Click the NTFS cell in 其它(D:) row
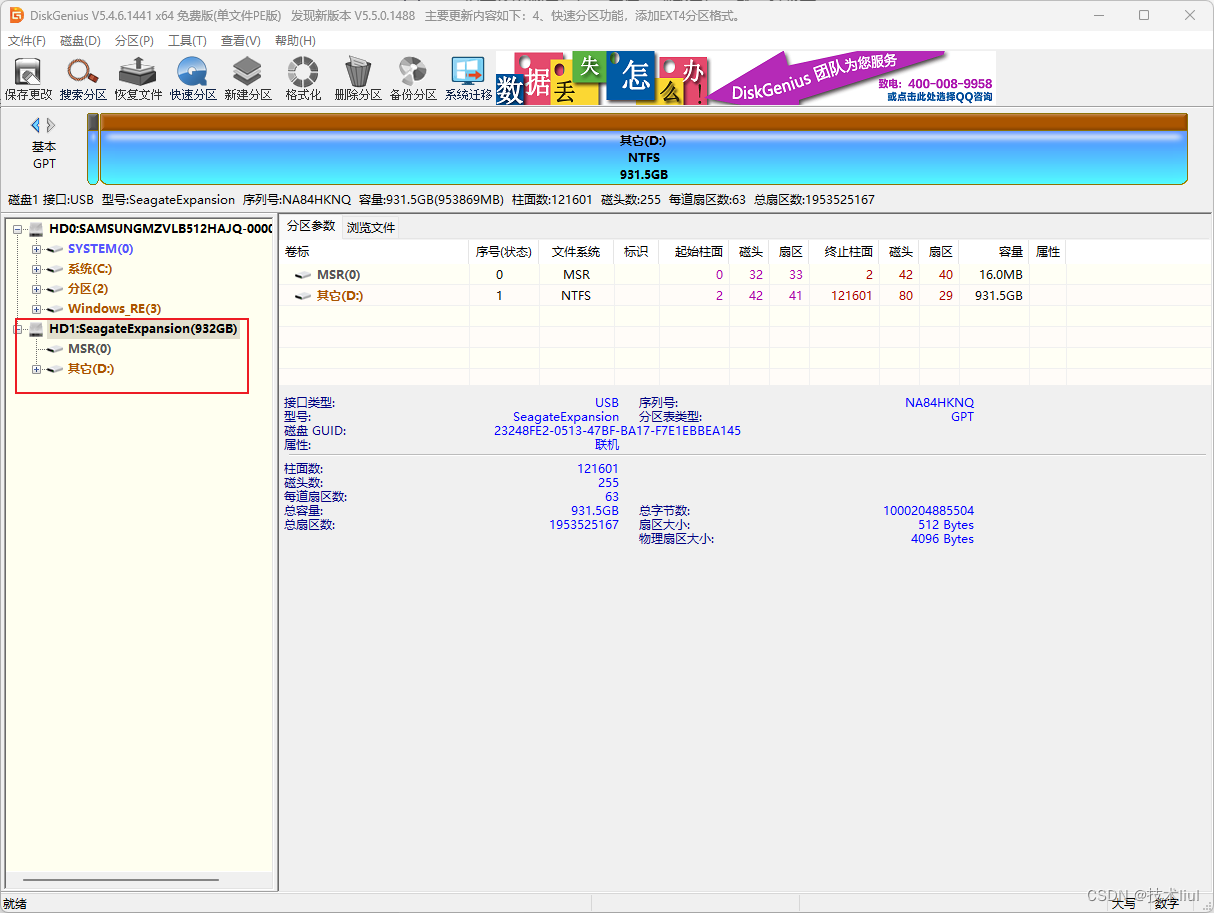This screenshot has height=913, width=1214. point(576,296)
